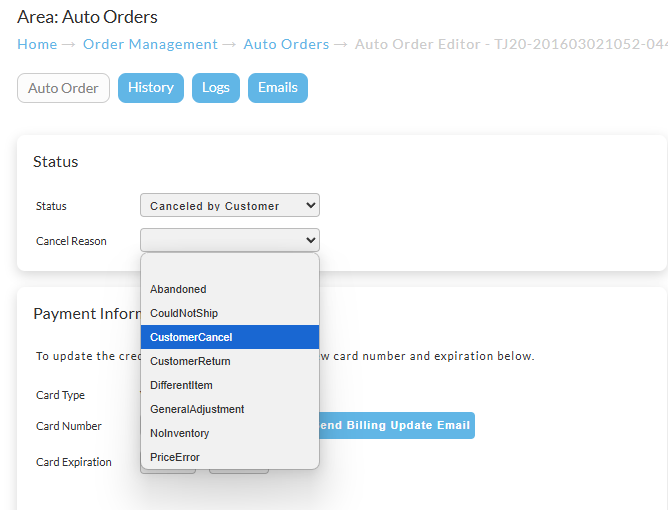Select CustomerCancel from the dropdown list
The image size is (668, 510).
pyautogui.click(x=230, y=337)
